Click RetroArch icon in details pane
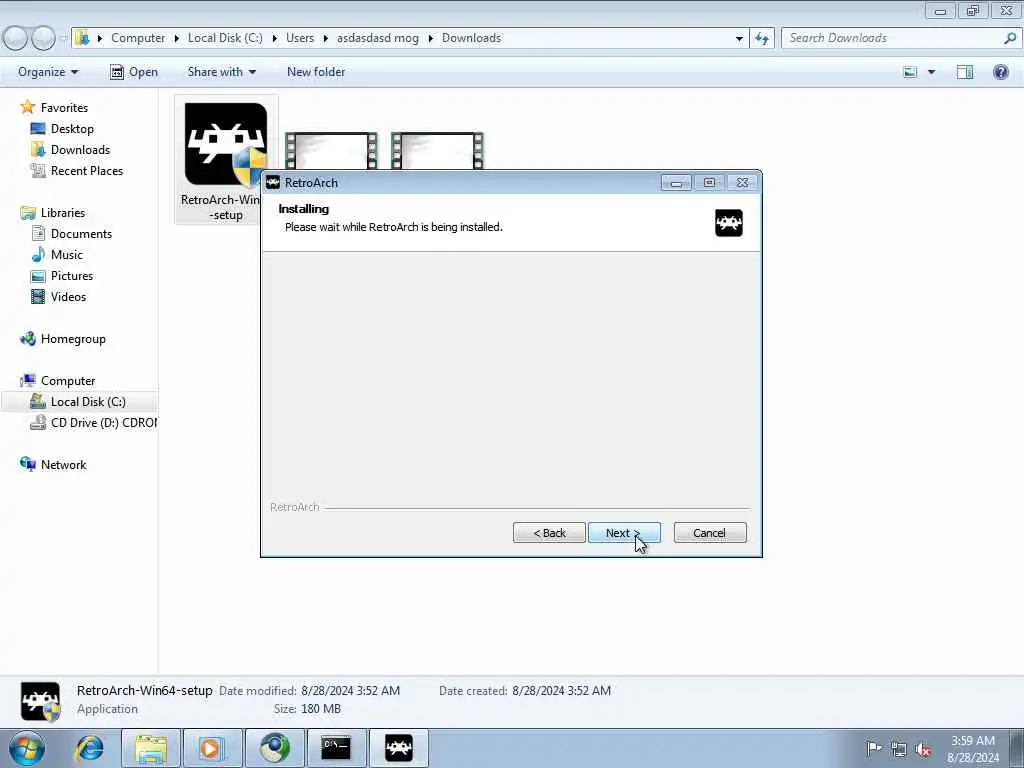The image size is (1024, 768). coord(40,701)
